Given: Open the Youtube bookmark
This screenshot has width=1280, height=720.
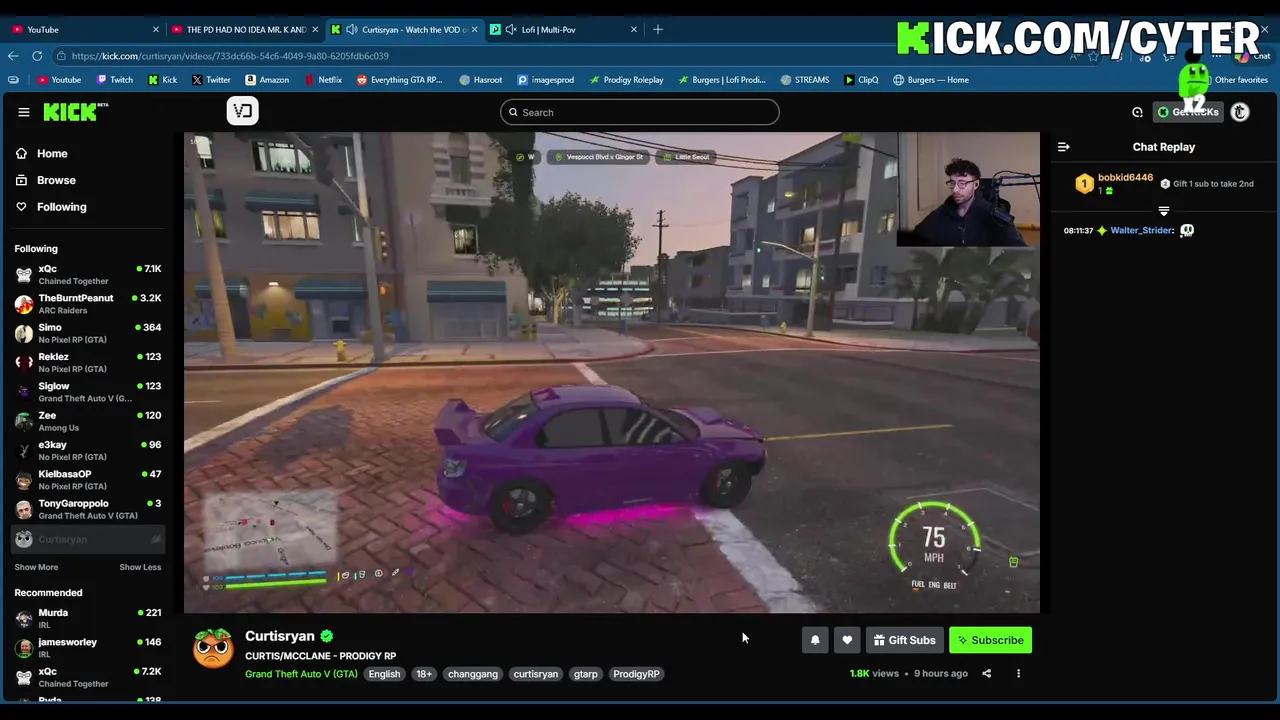Looking at the screenshot, I should (x=59, y=80).
